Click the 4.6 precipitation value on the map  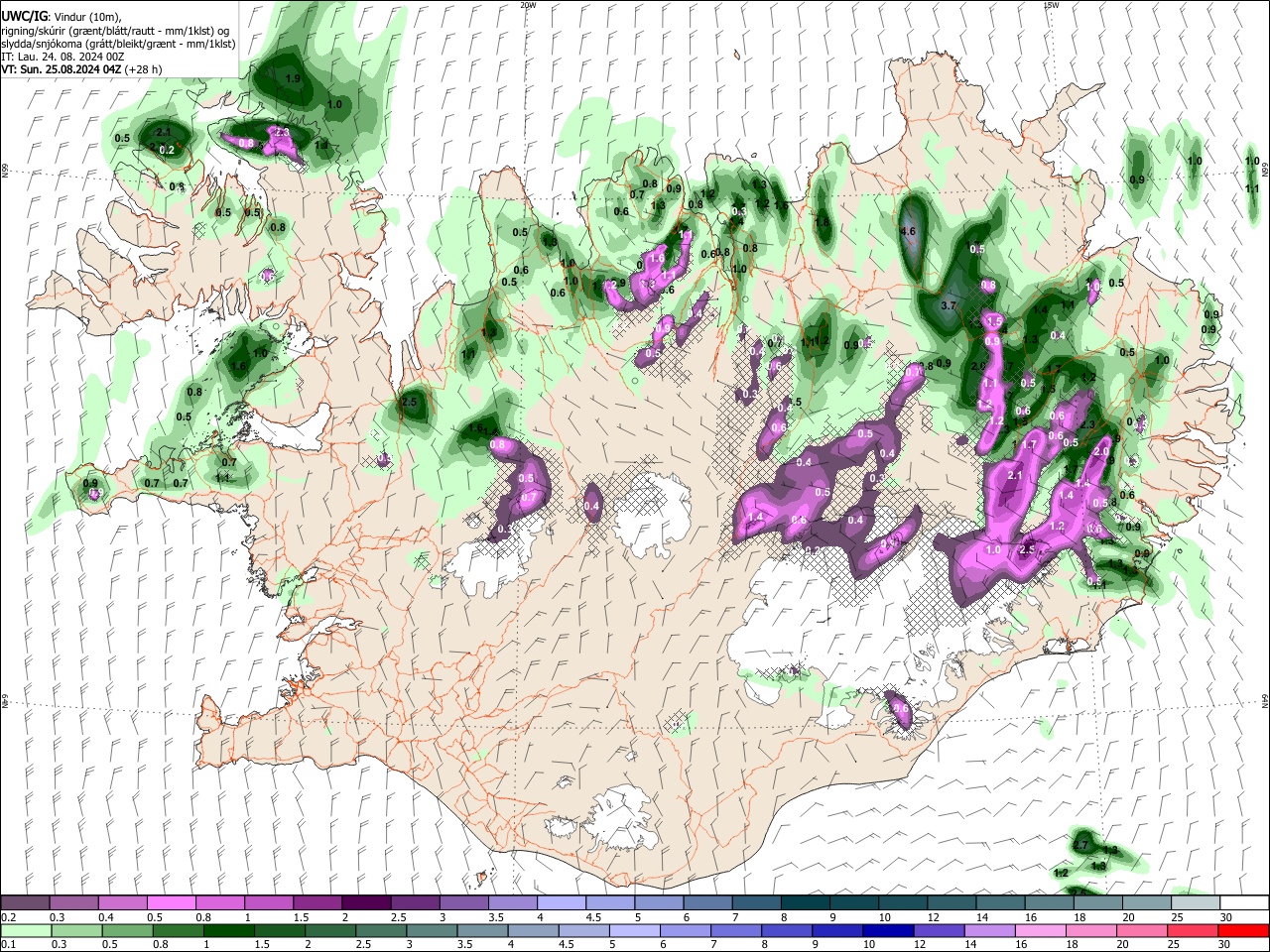pyautogui.click(x=907, y=232)
